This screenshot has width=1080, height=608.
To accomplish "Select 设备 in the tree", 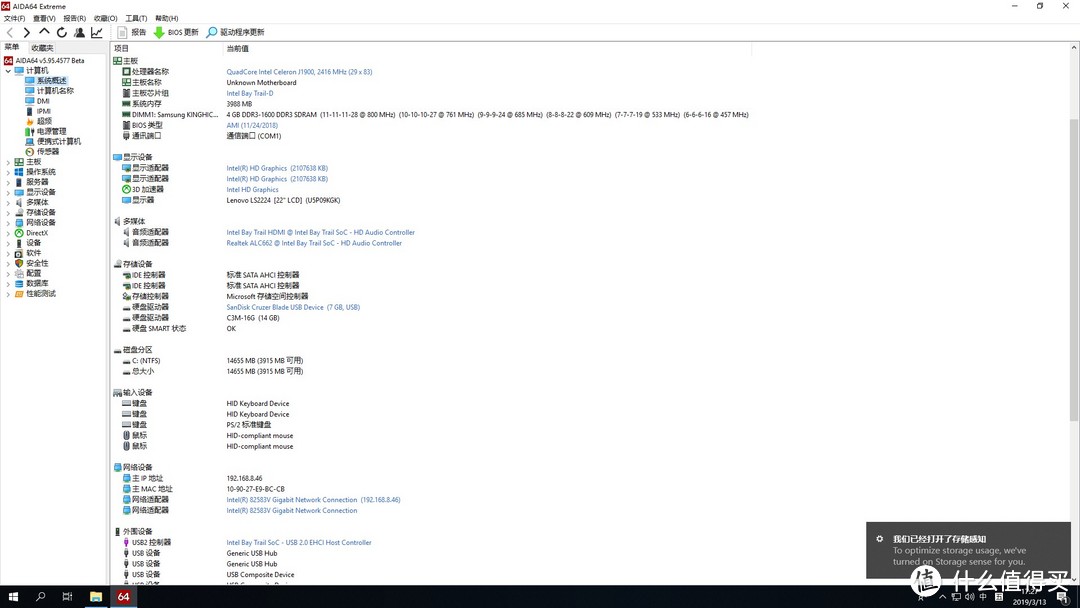I will tap(33, 243).
